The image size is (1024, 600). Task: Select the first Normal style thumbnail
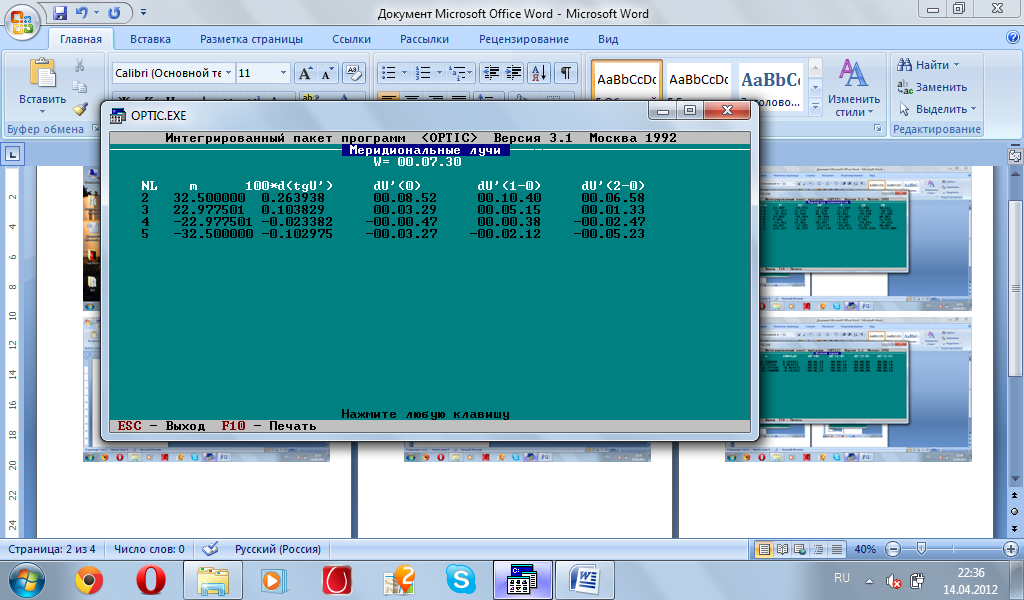coord(627,82)
